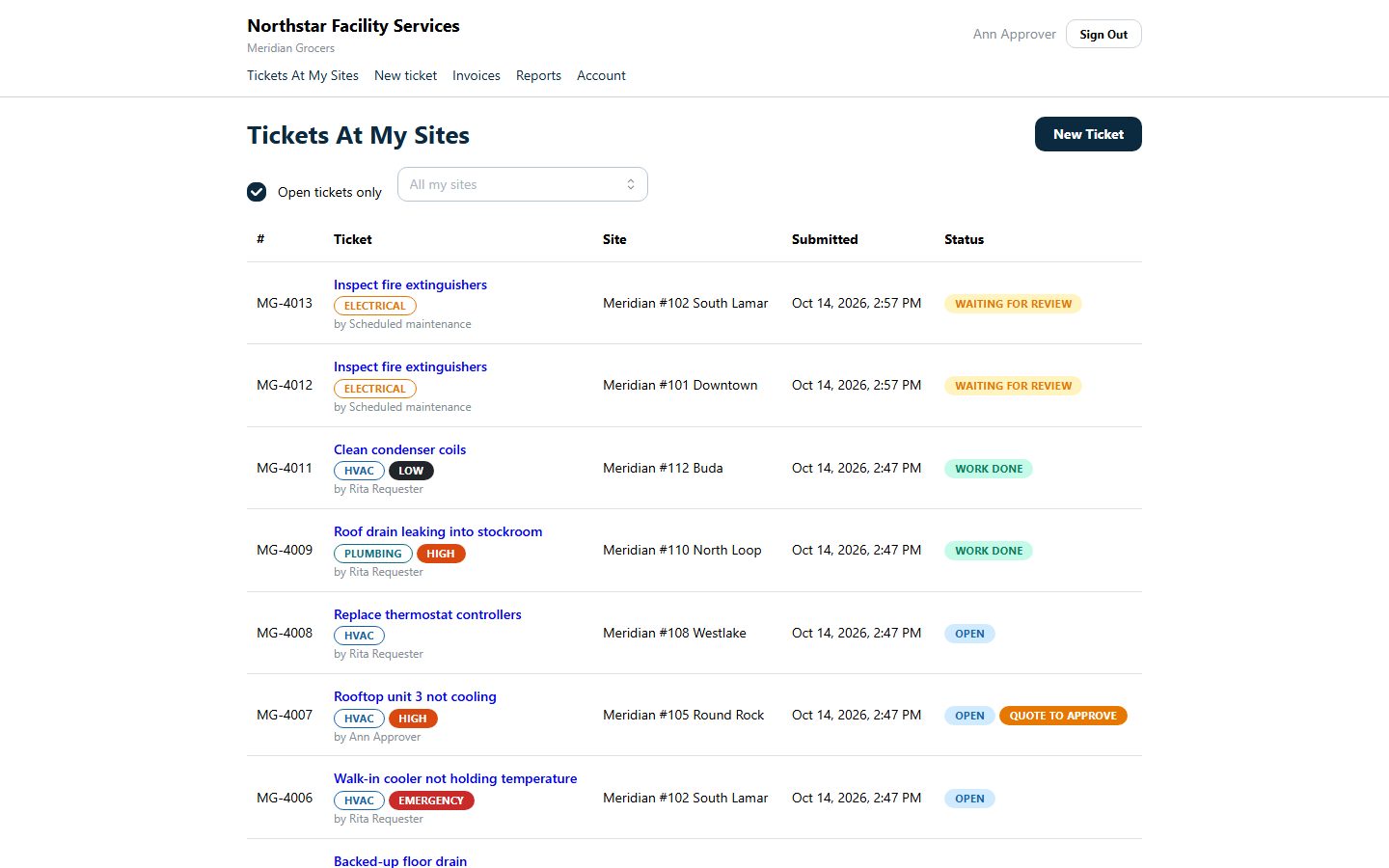Open the Clean condenser coils ticket
This screenshot has height=868, width=1389.
[x=399, y=449]
